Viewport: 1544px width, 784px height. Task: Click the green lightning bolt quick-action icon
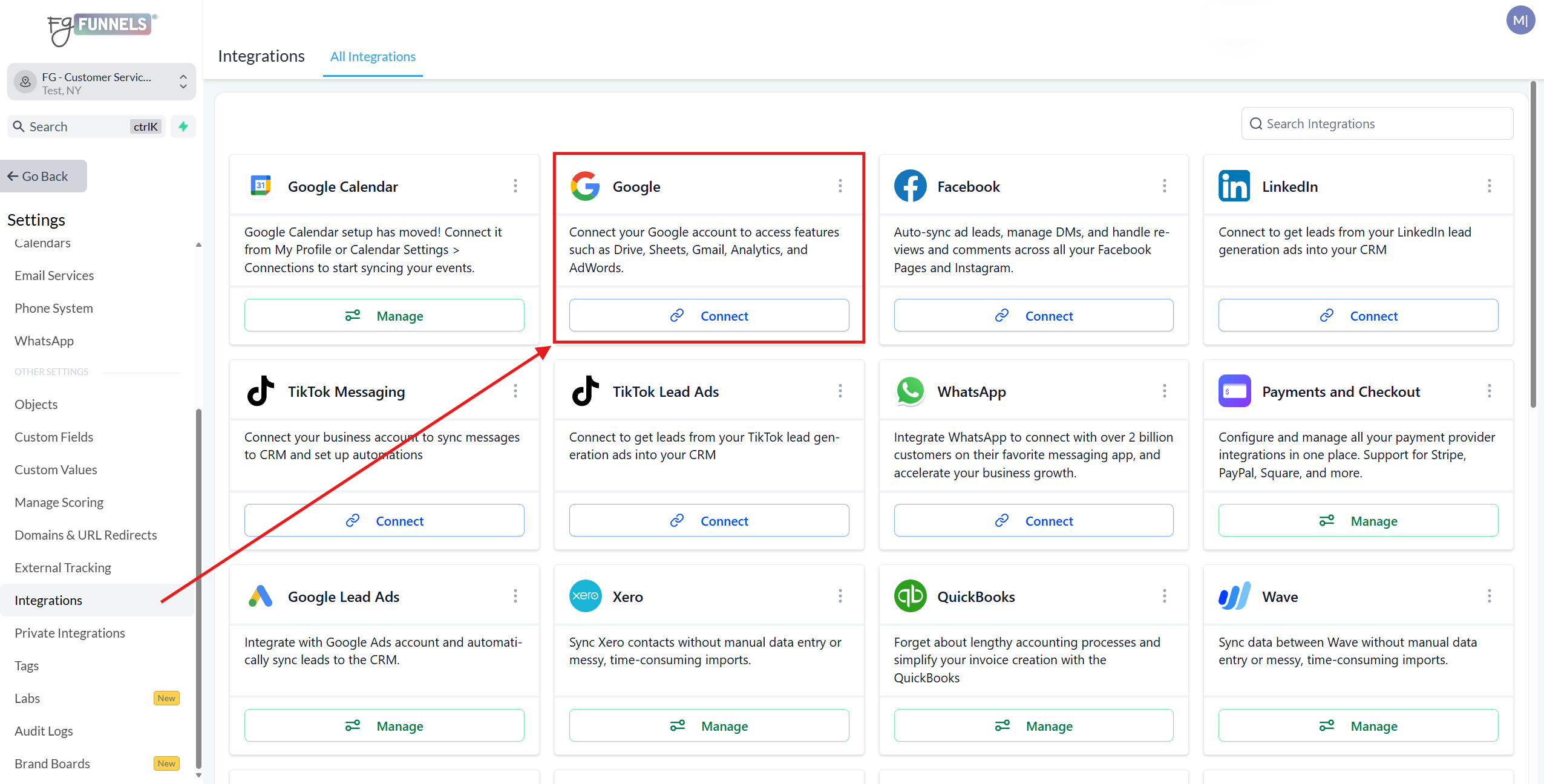pos(183,126)
